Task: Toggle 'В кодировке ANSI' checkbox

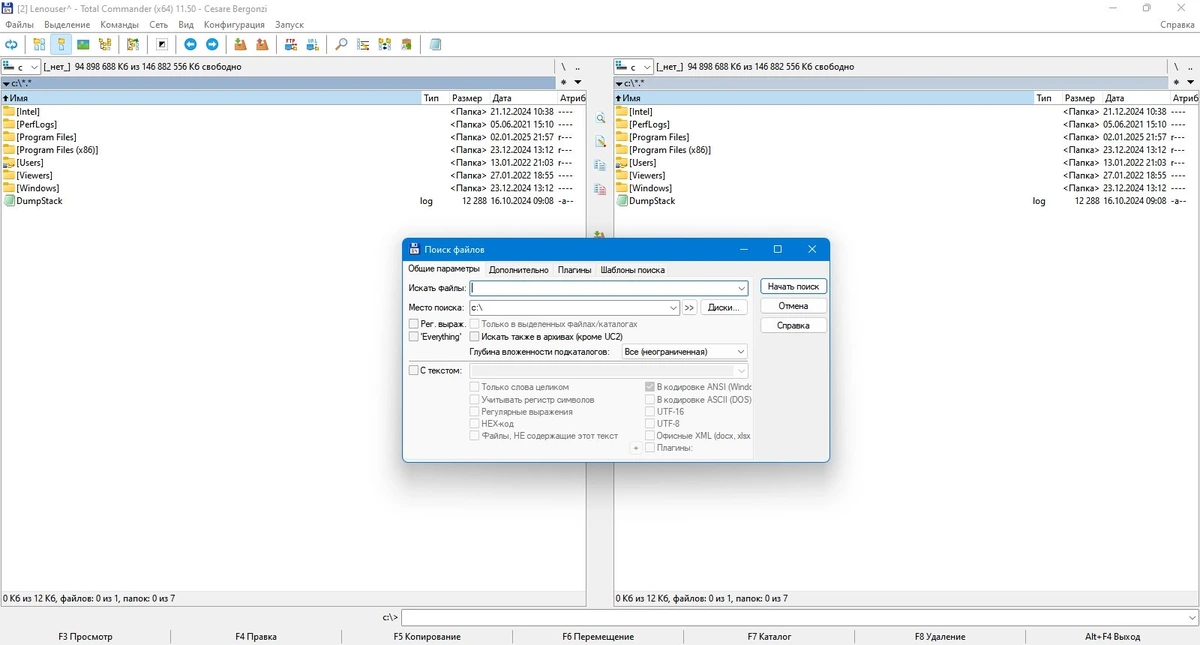Action: click(650, 387)
